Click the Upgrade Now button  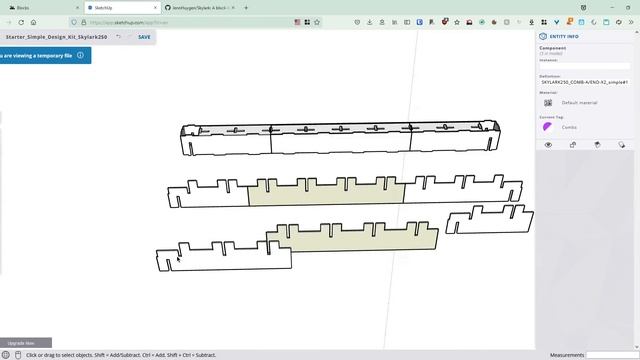point(25,343)
